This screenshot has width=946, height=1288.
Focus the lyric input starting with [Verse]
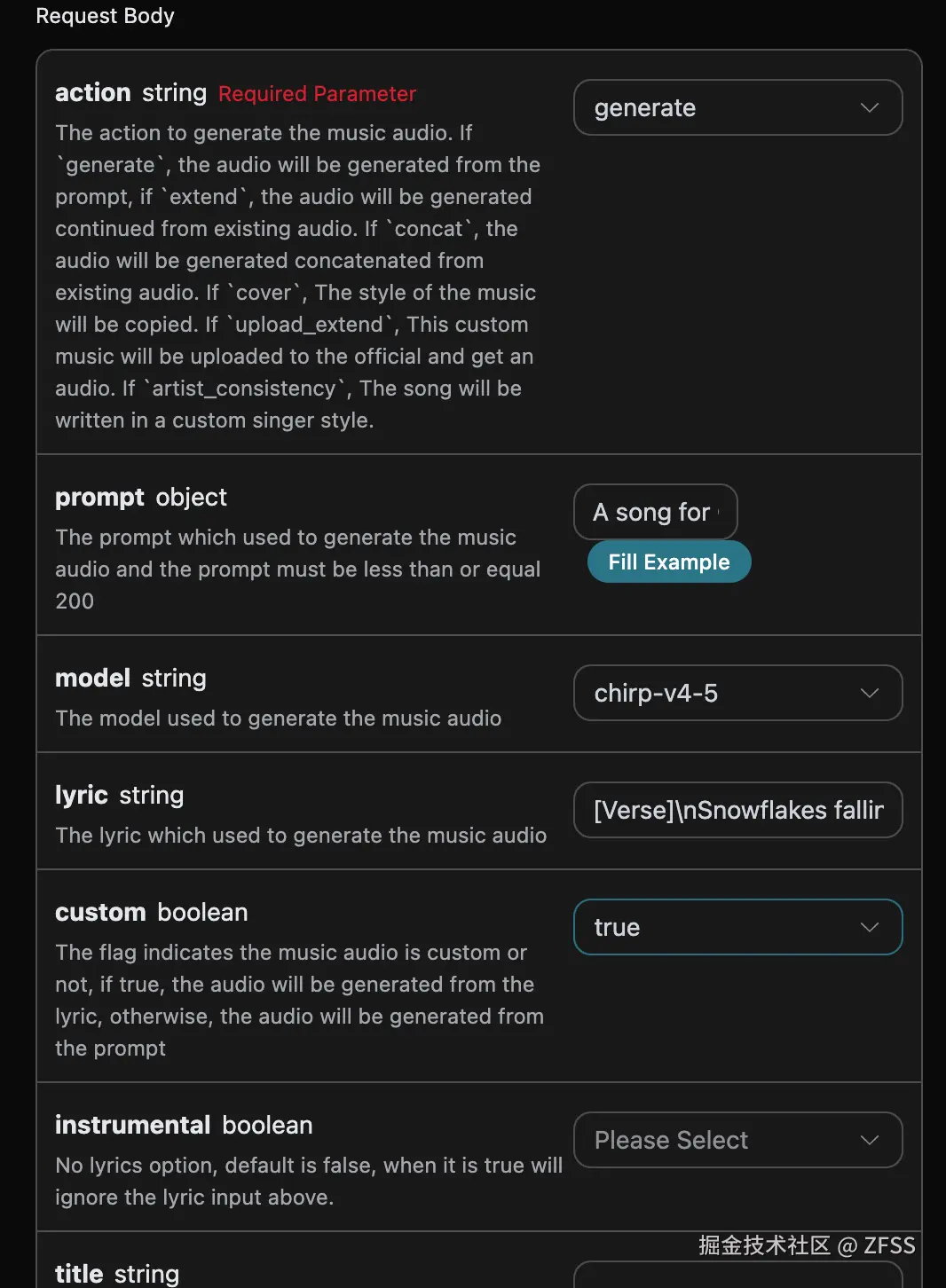pyautogui.click(x=737, y=810)
